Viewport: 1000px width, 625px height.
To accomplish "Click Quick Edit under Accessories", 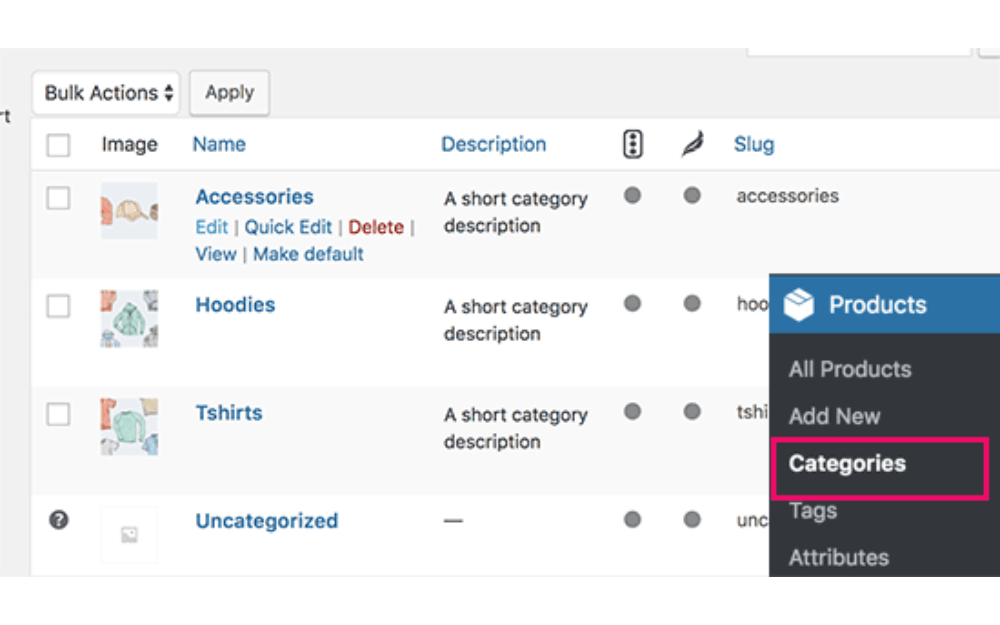I will [289, 227].
